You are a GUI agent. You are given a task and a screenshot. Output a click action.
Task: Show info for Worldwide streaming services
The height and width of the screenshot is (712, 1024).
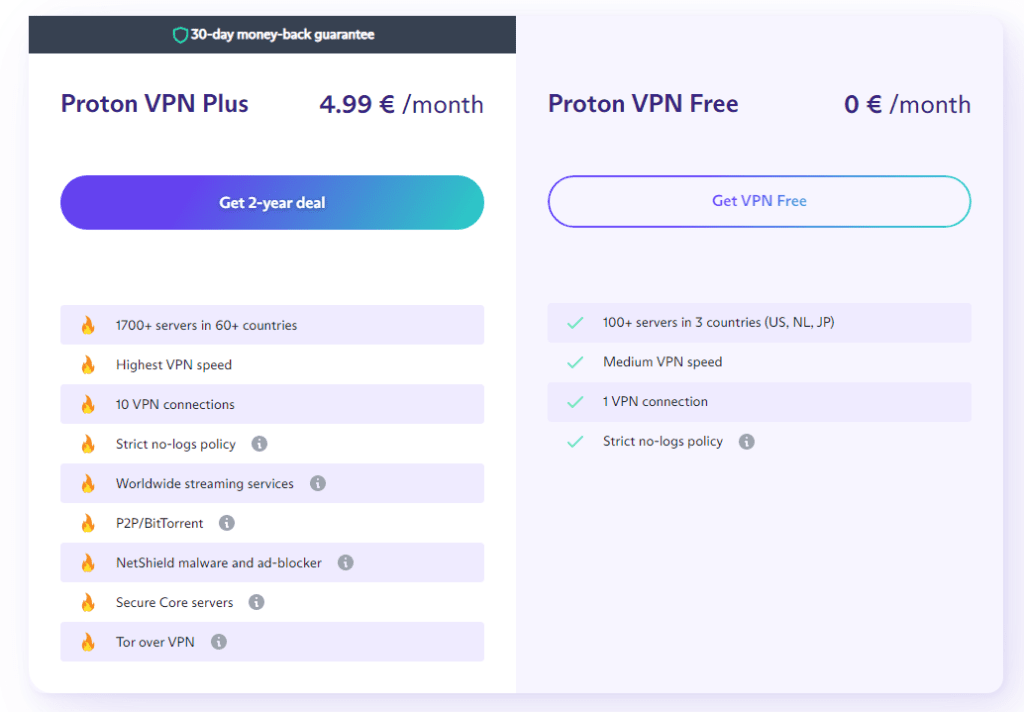click(x=317, y=483)
